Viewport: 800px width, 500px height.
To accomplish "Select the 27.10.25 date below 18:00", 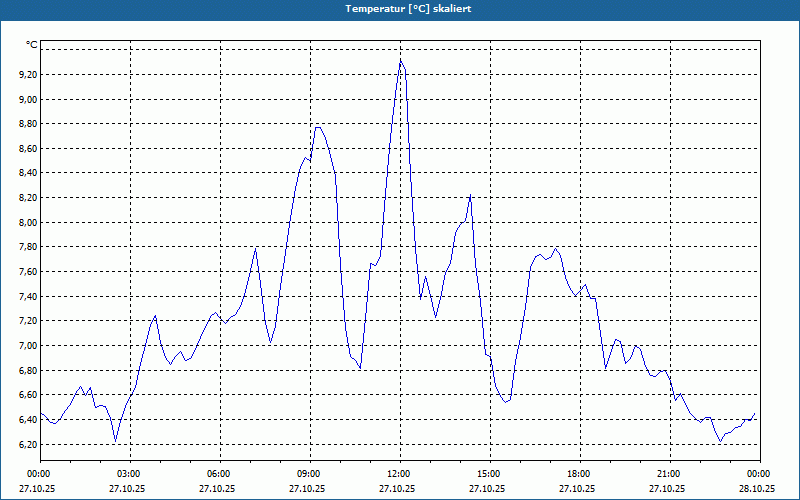I will (577, 488).
